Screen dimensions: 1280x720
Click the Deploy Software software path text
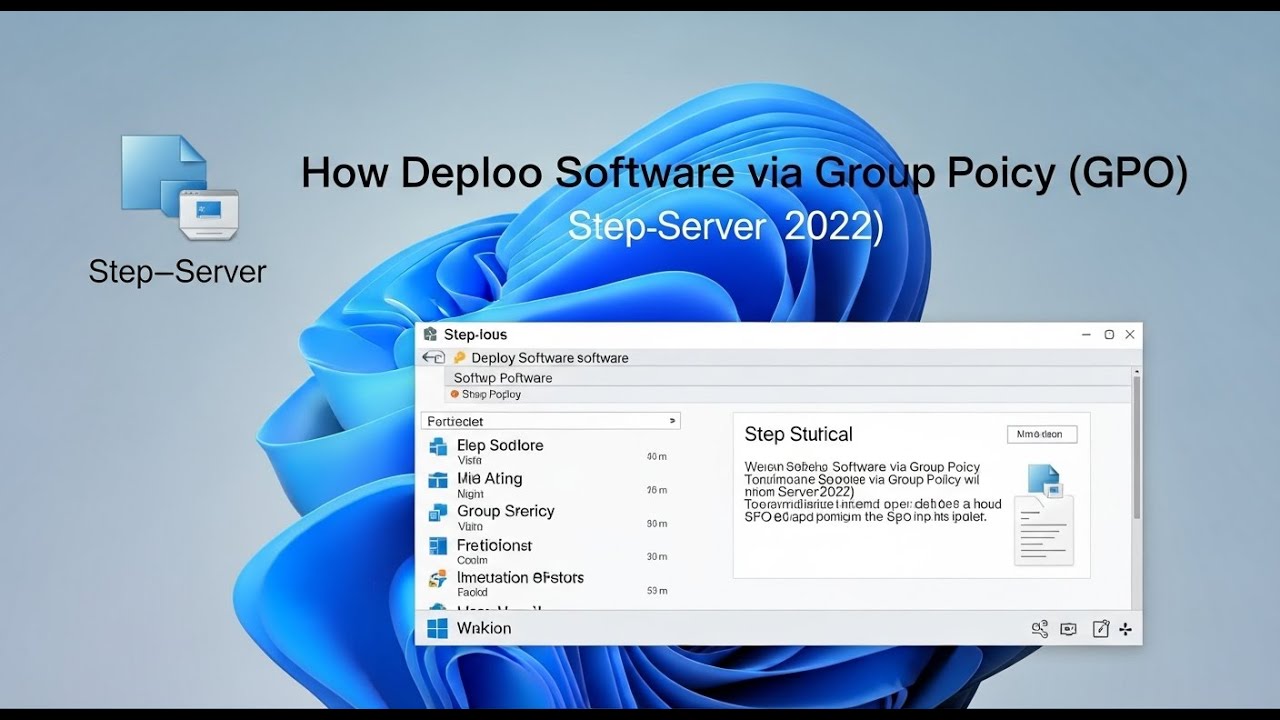550,358
